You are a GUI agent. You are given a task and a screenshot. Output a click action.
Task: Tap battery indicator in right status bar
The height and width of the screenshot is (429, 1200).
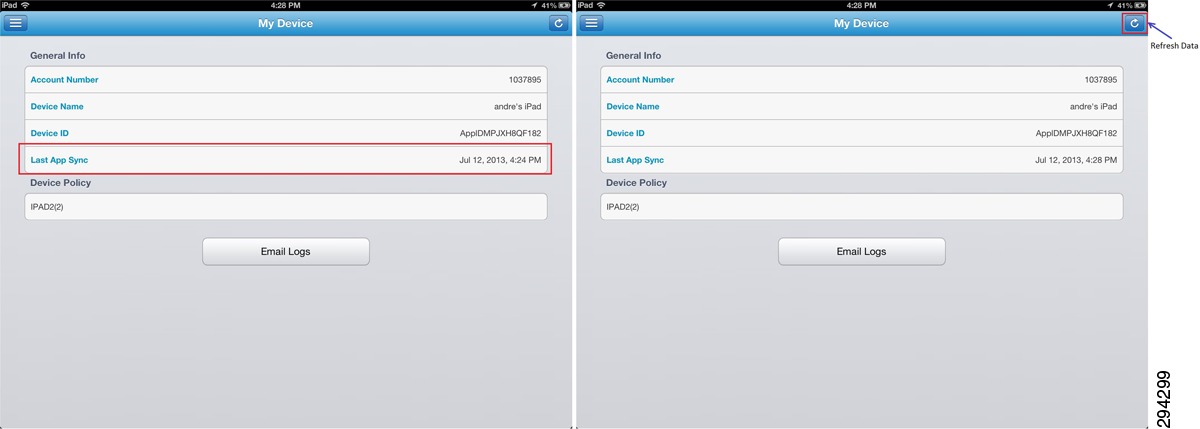pos(1140,5)
